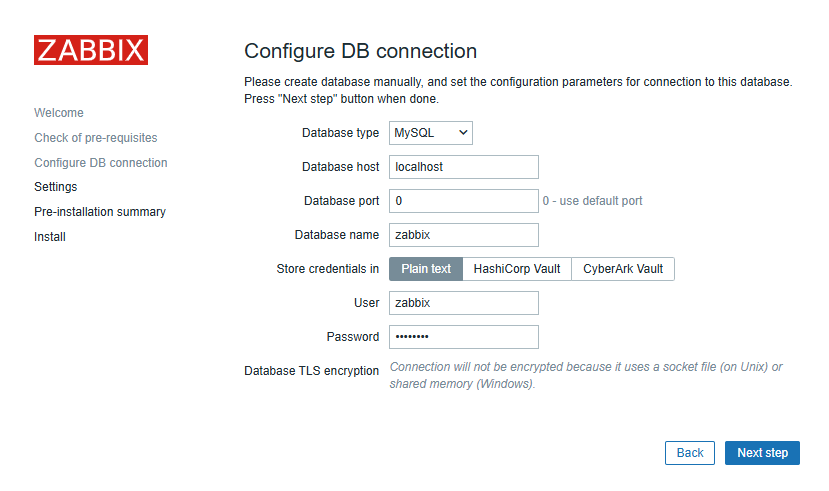
Task: Click the Database TLS encryption note
Action: (586, 375)
